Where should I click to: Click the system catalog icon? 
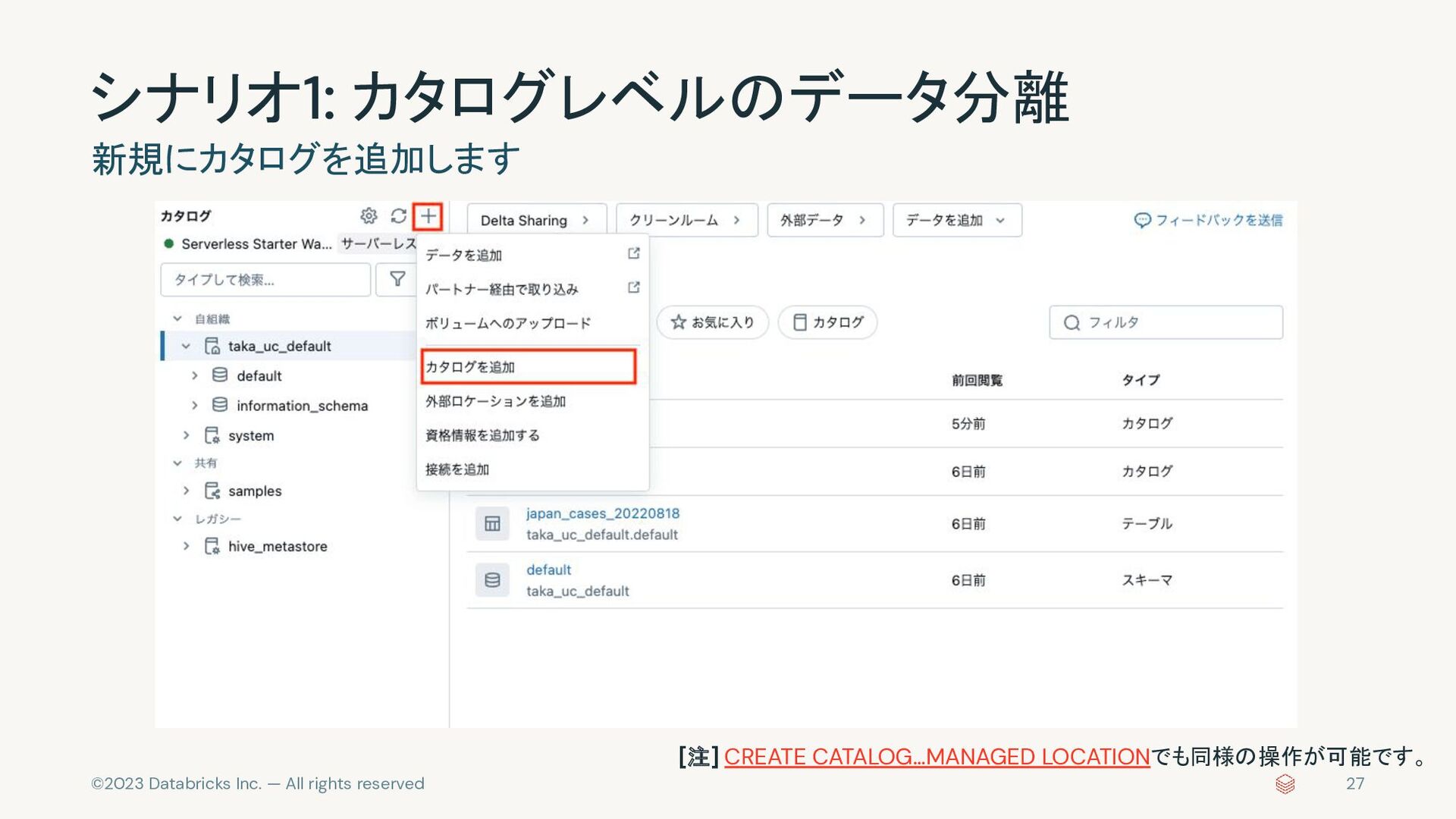(212, 435)
